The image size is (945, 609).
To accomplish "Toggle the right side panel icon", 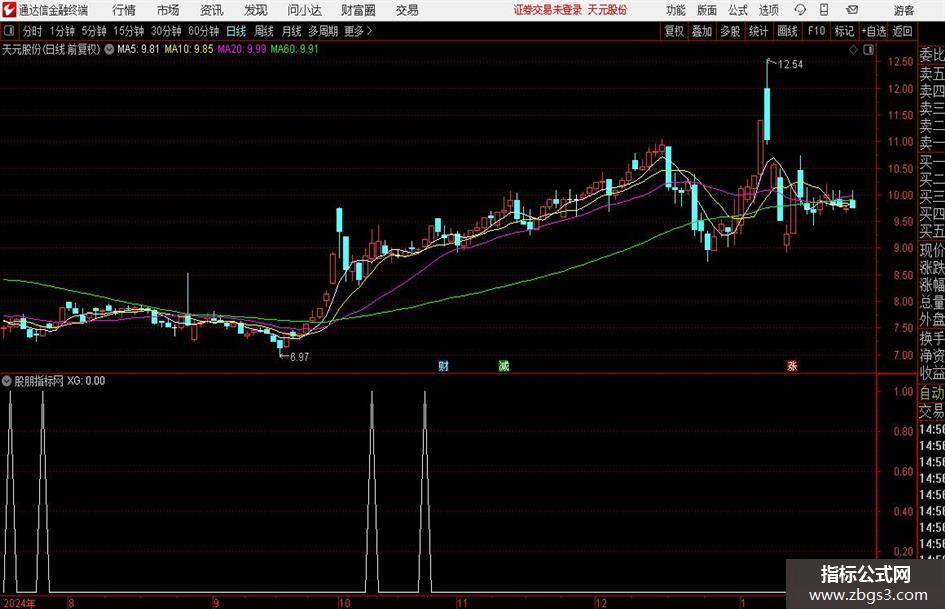I will pos(868,50).
